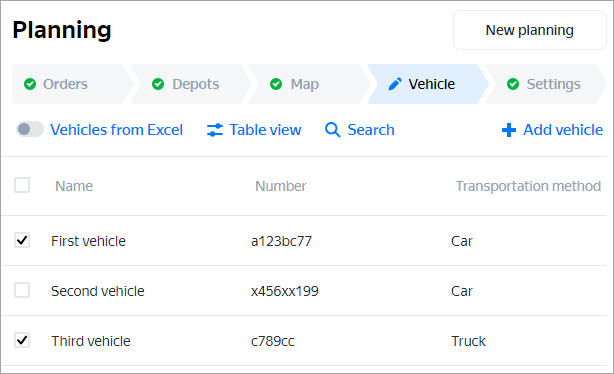Sort by the Name column header
The width and height of the screenshot is (614, 374).
click(74, 186)
